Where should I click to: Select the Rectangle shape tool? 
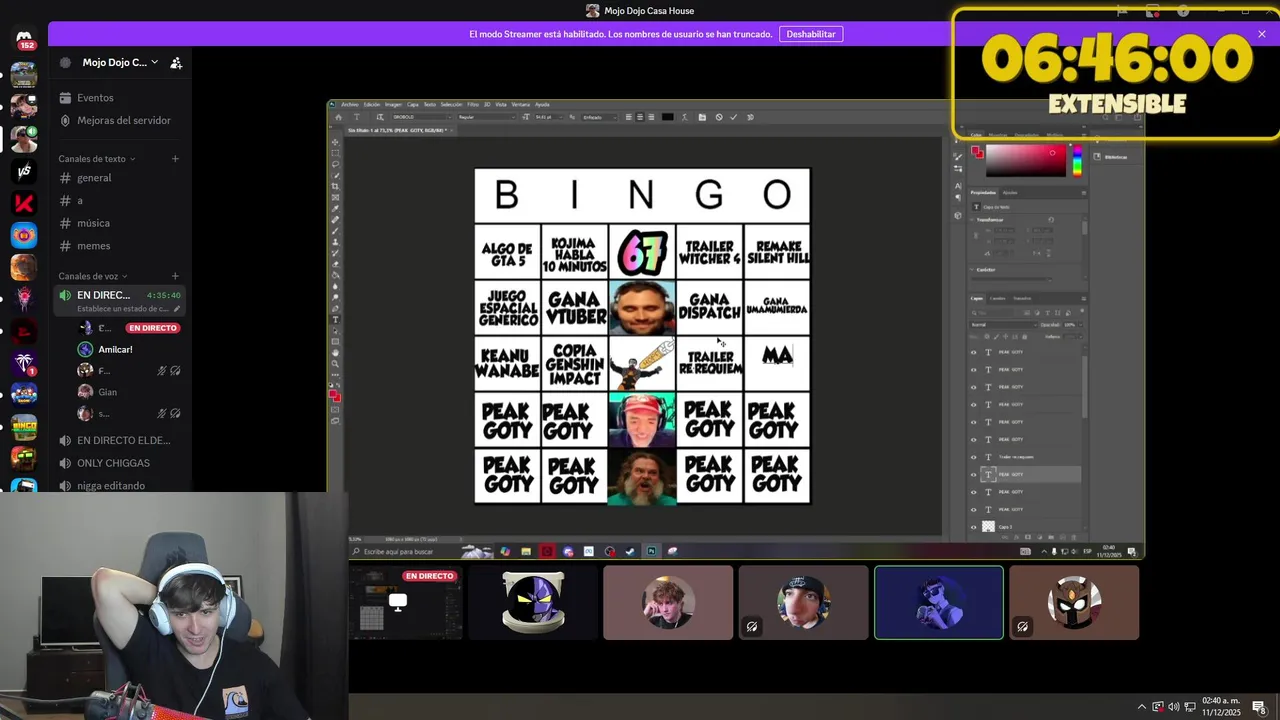click(335, 341)
